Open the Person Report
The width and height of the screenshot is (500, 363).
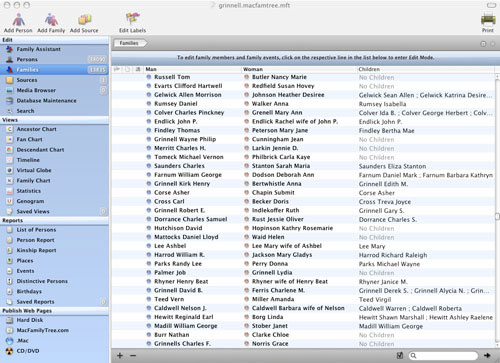click(54, 240)
